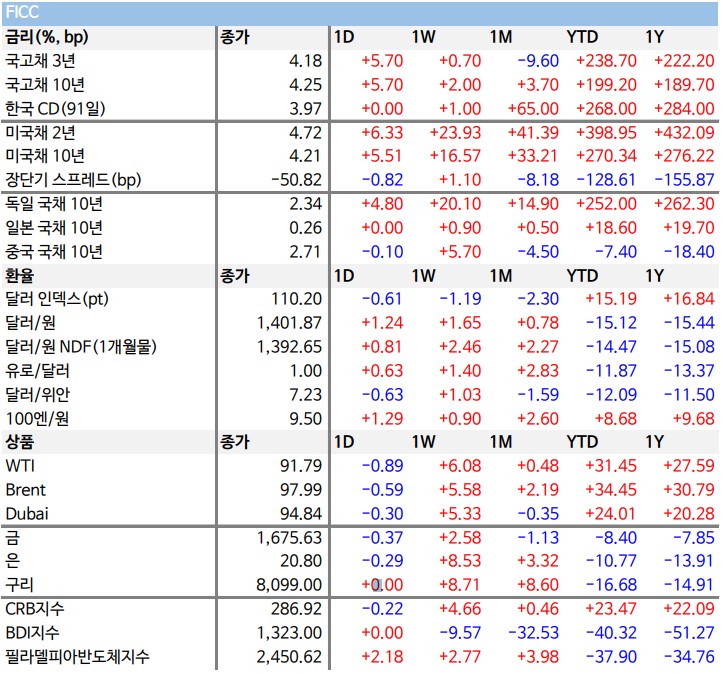Click the 일본 국채 10년 label

pos(53,228)
